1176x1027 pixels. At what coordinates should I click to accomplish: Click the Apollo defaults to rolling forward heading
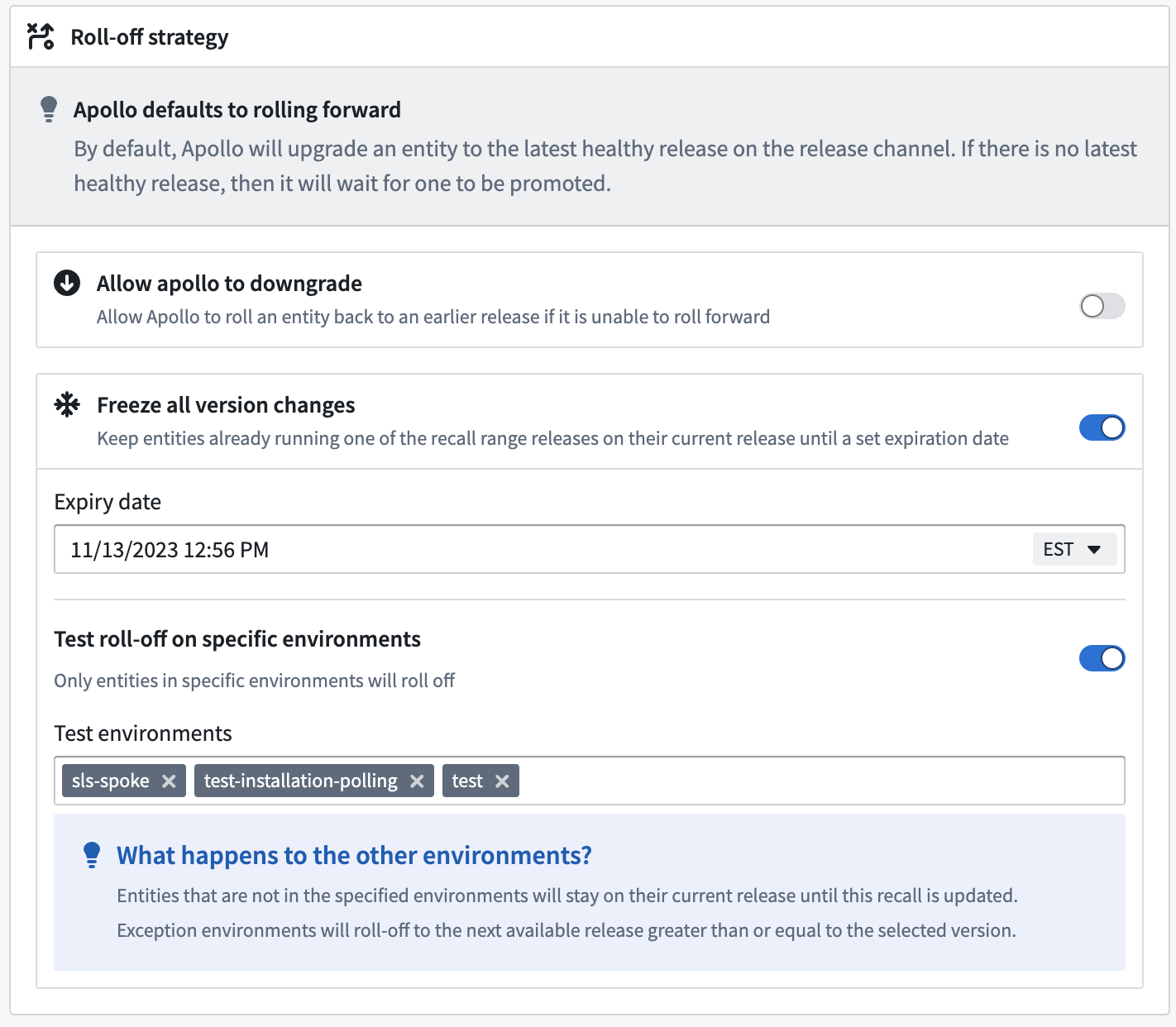237,109
